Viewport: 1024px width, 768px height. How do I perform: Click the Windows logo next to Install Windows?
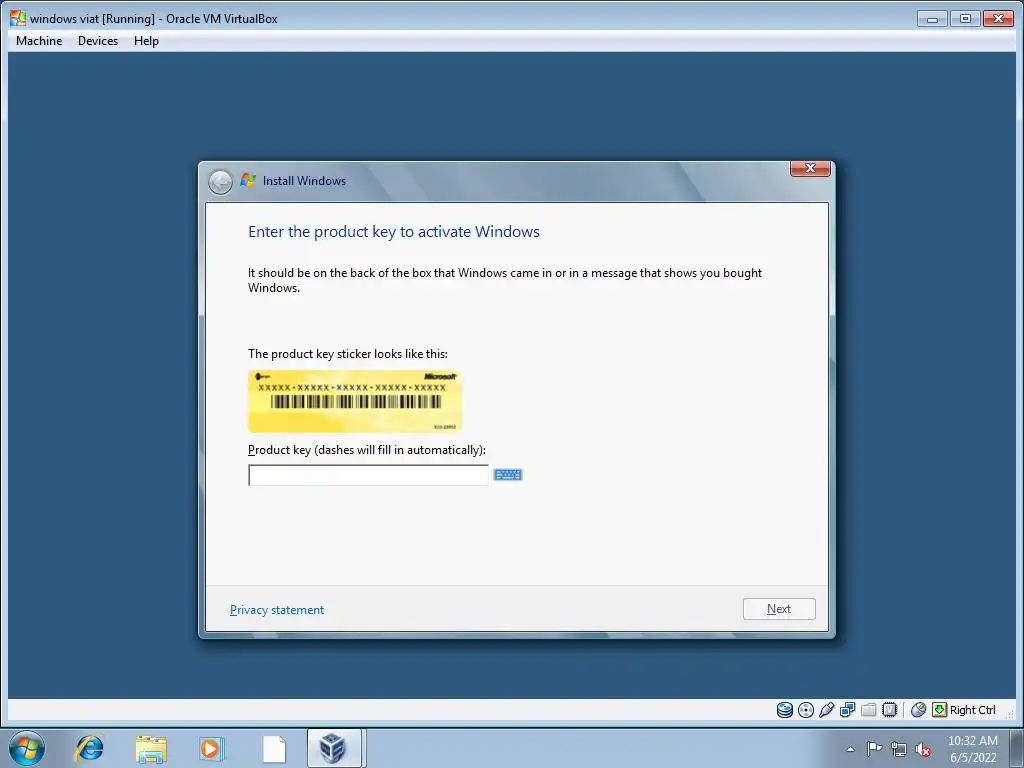tap(248, 180)
